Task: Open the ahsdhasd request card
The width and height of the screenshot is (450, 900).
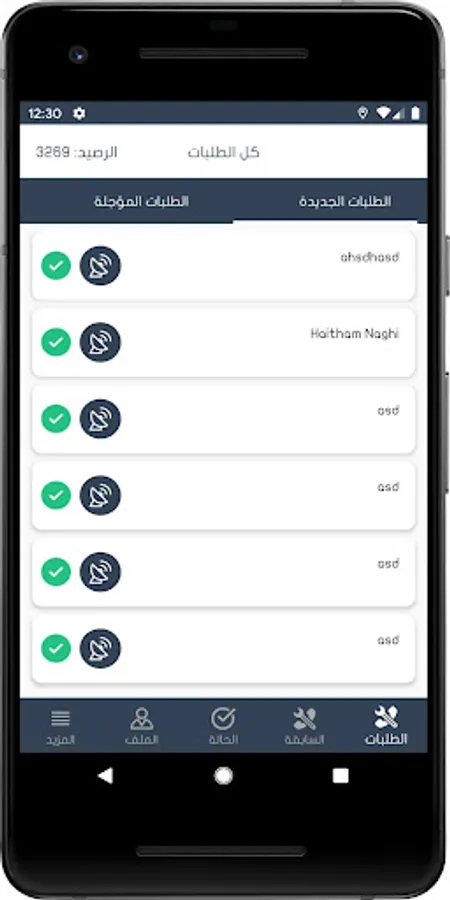Action: (223, 266)
